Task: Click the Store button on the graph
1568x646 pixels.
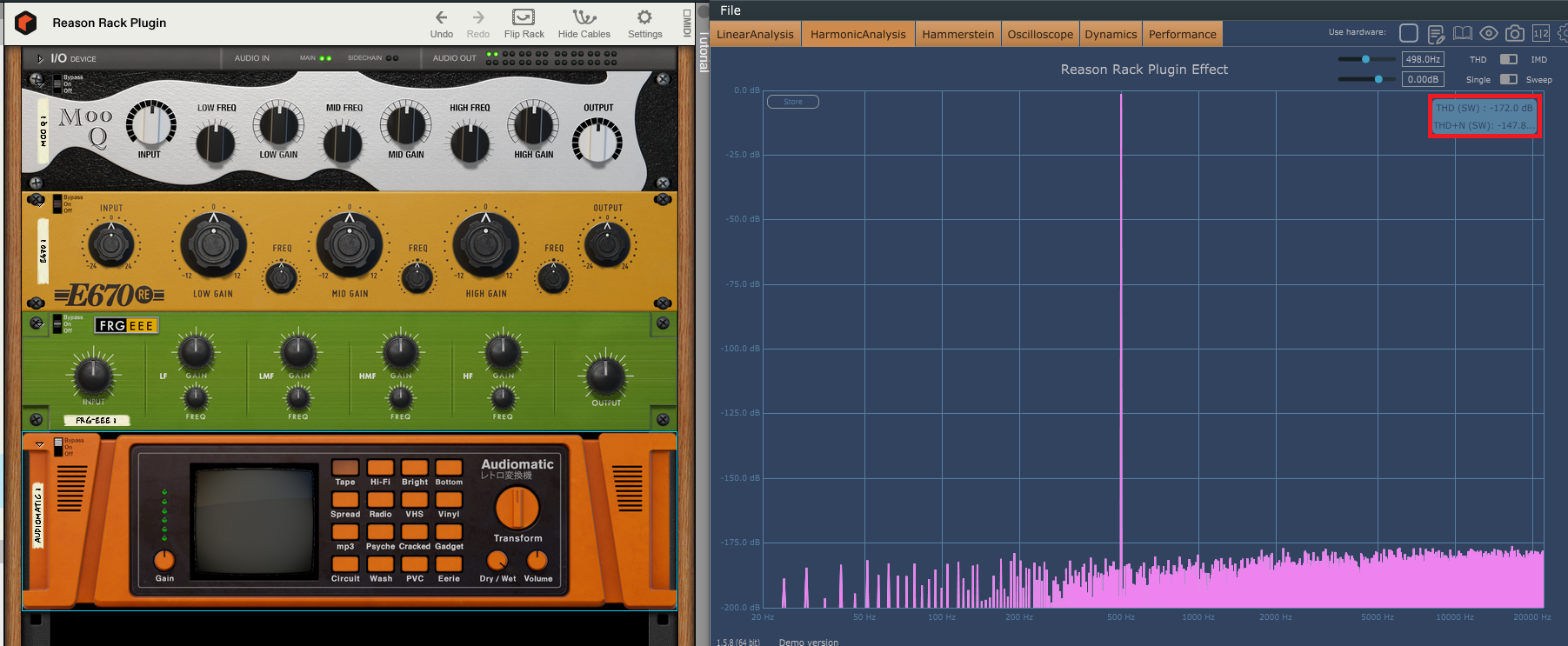Action: [x=793, y=102]
